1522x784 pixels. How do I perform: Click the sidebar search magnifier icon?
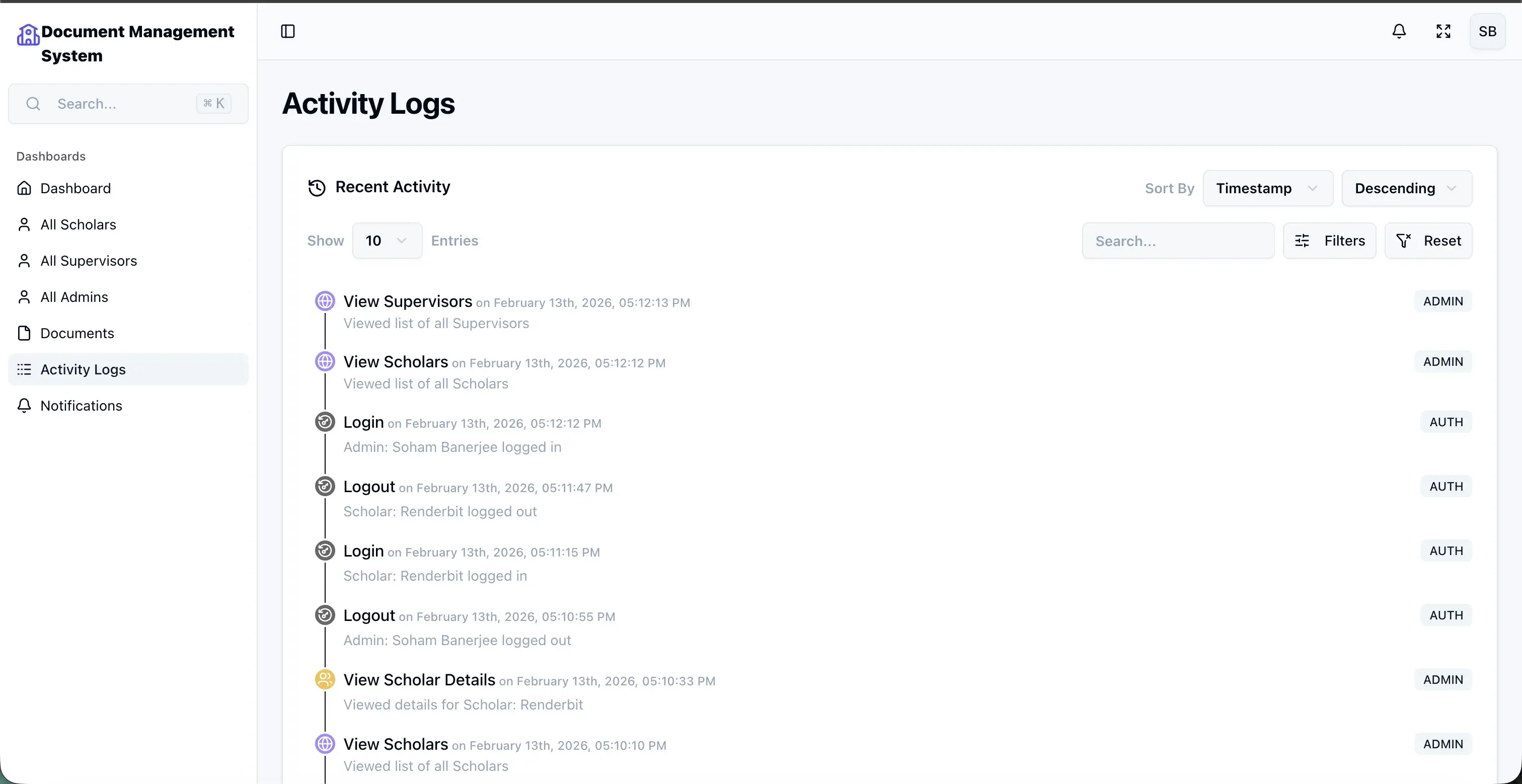coord(34,104)
